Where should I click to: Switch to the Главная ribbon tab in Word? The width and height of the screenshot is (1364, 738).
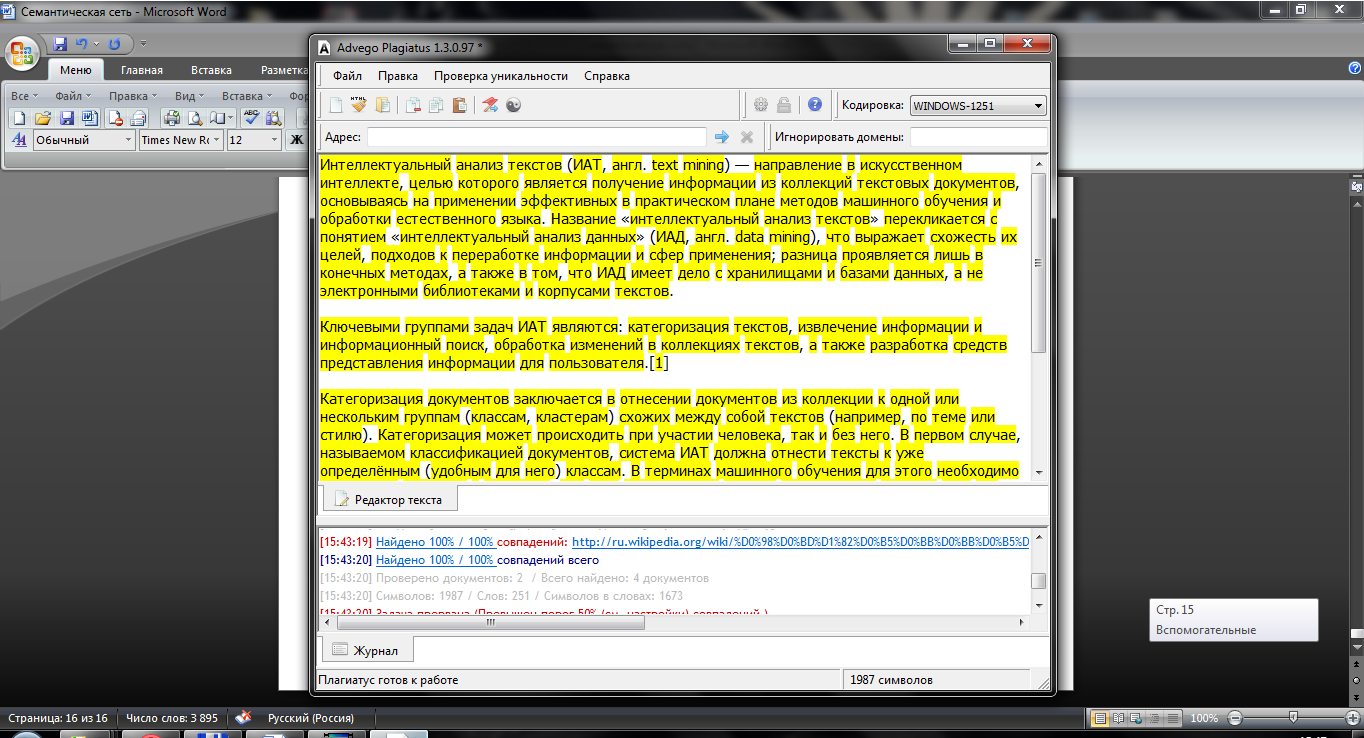142,70
